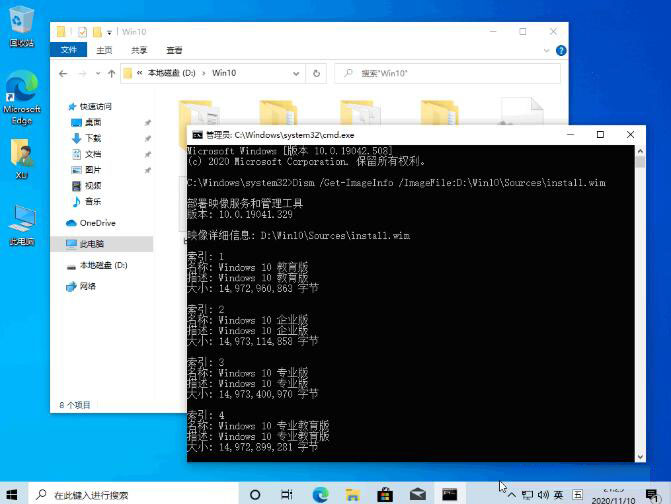Click "索引: 1" line in cmd output

[x=206, y=257]
